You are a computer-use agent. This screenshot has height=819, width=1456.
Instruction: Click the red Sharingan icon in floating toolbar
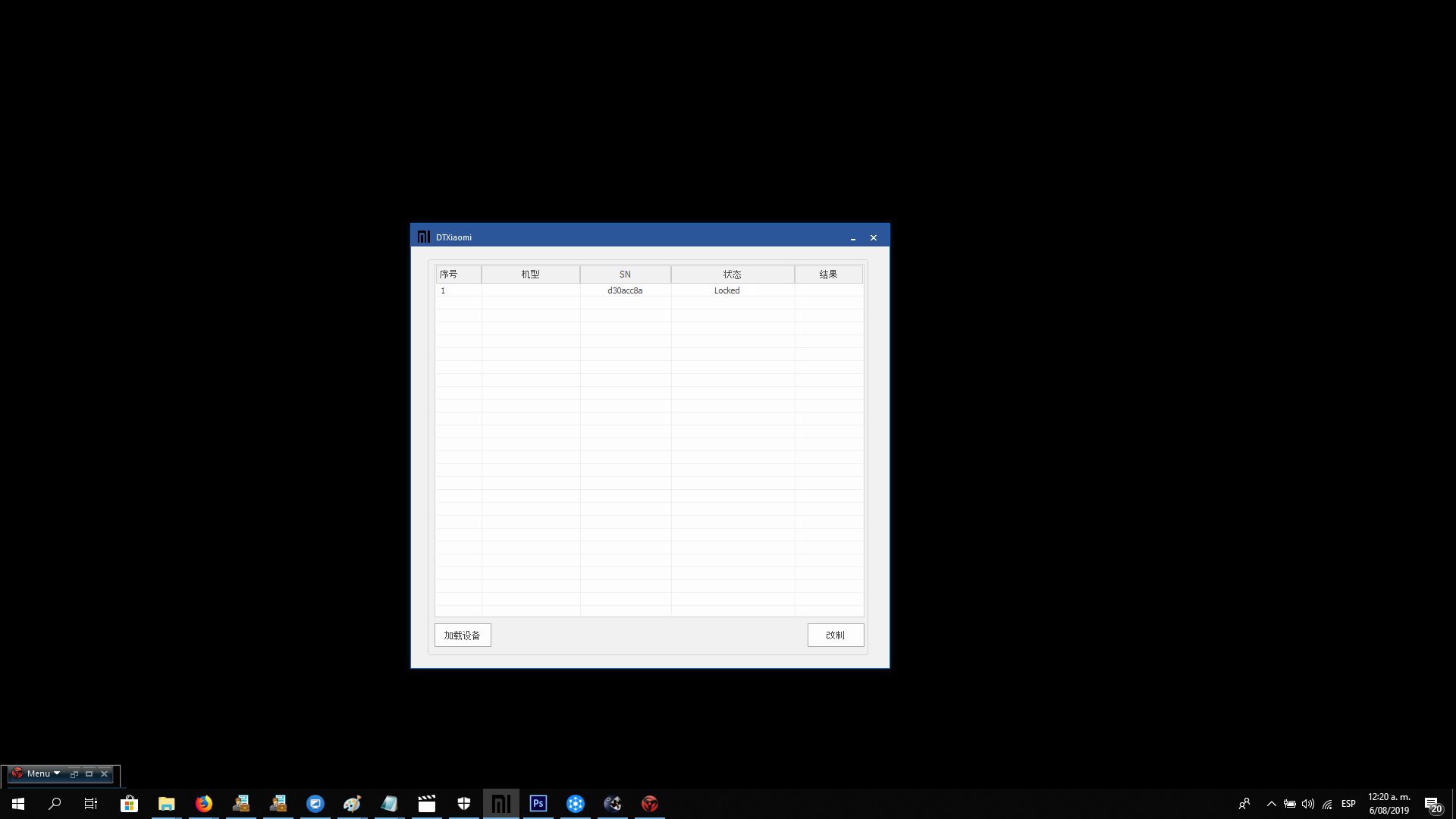[17, 773]
